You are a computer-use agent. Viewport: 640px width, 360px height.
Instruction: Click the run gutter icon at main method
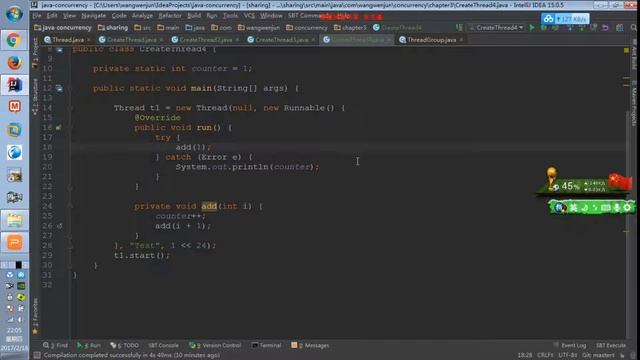pyautogui.click(x=60, y=88)
